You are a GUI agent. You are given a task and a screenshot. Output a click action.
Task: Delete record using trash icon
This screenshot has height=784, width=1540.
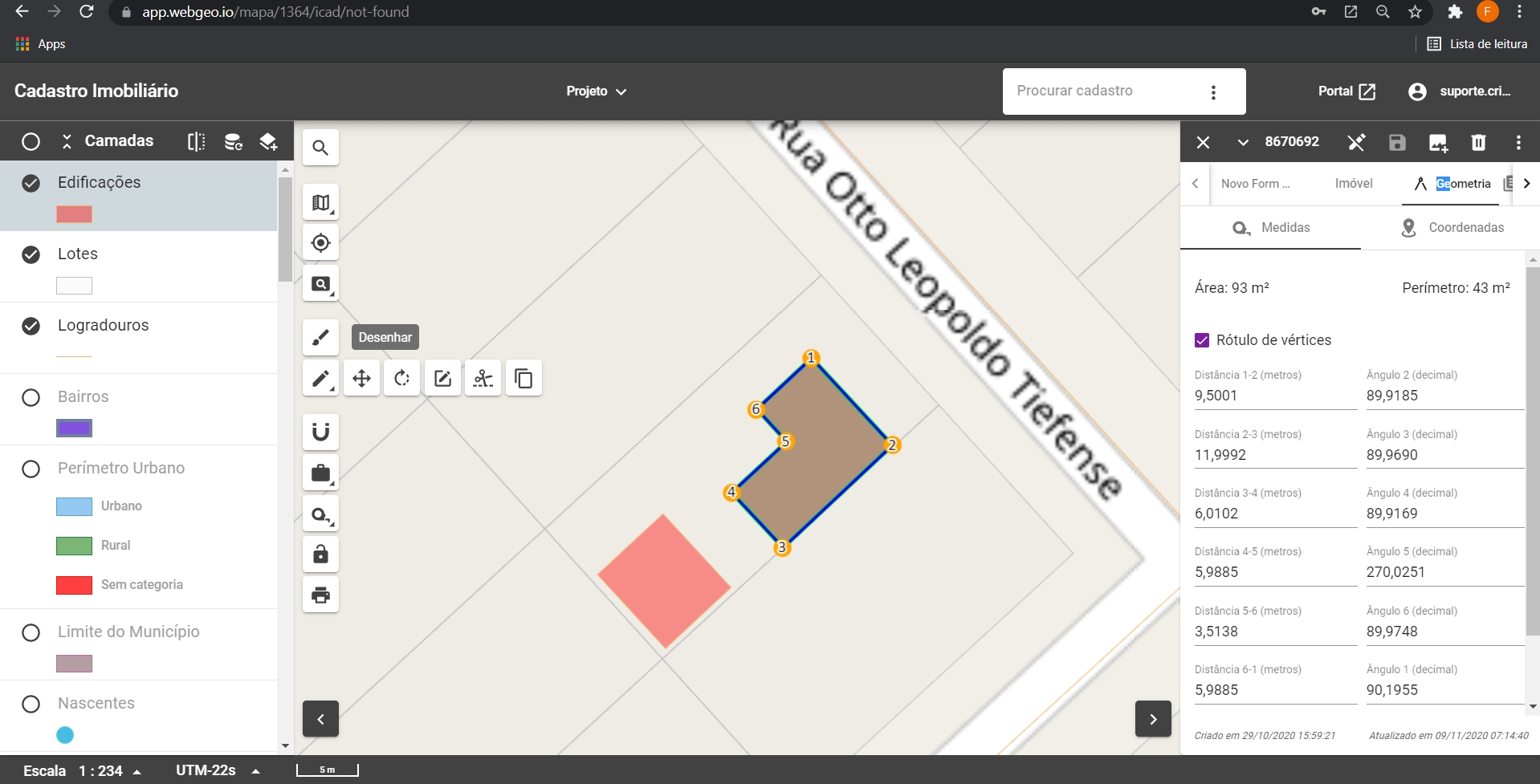click(x=1478, y=142)
